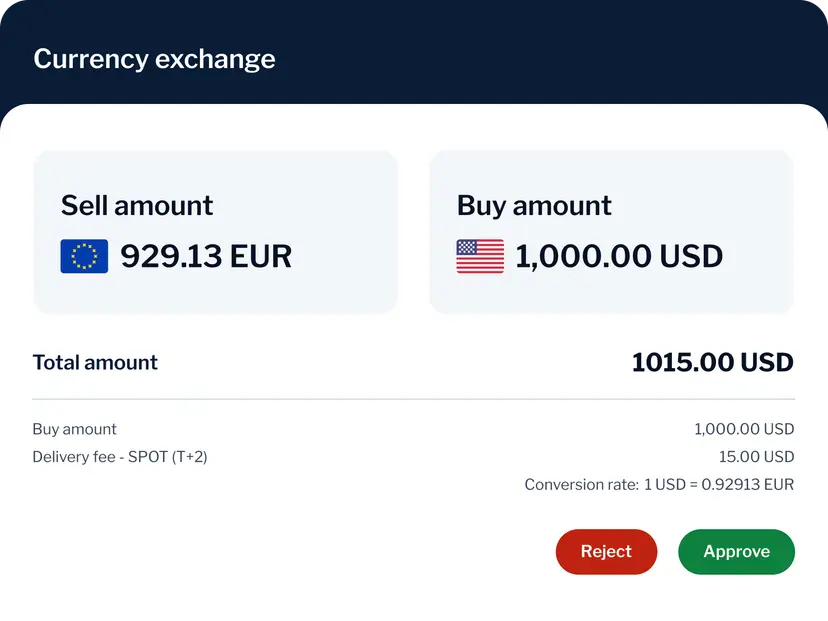Select the 1,000.00 USD breakdown row value
Image resolution: width=828 pixels, height=621 pixels.
[744, 429]
